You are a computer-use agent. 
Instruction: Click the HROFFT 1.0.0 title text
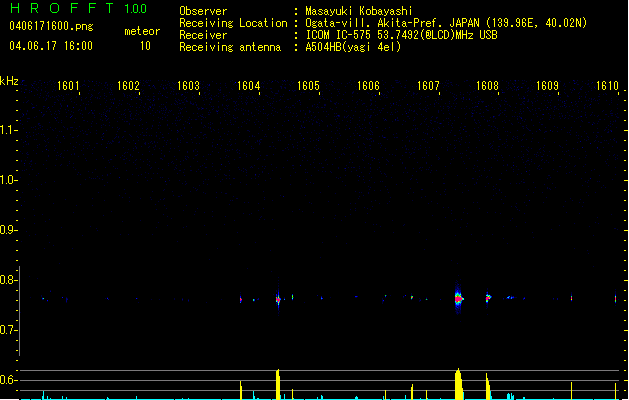coord(78,8)
